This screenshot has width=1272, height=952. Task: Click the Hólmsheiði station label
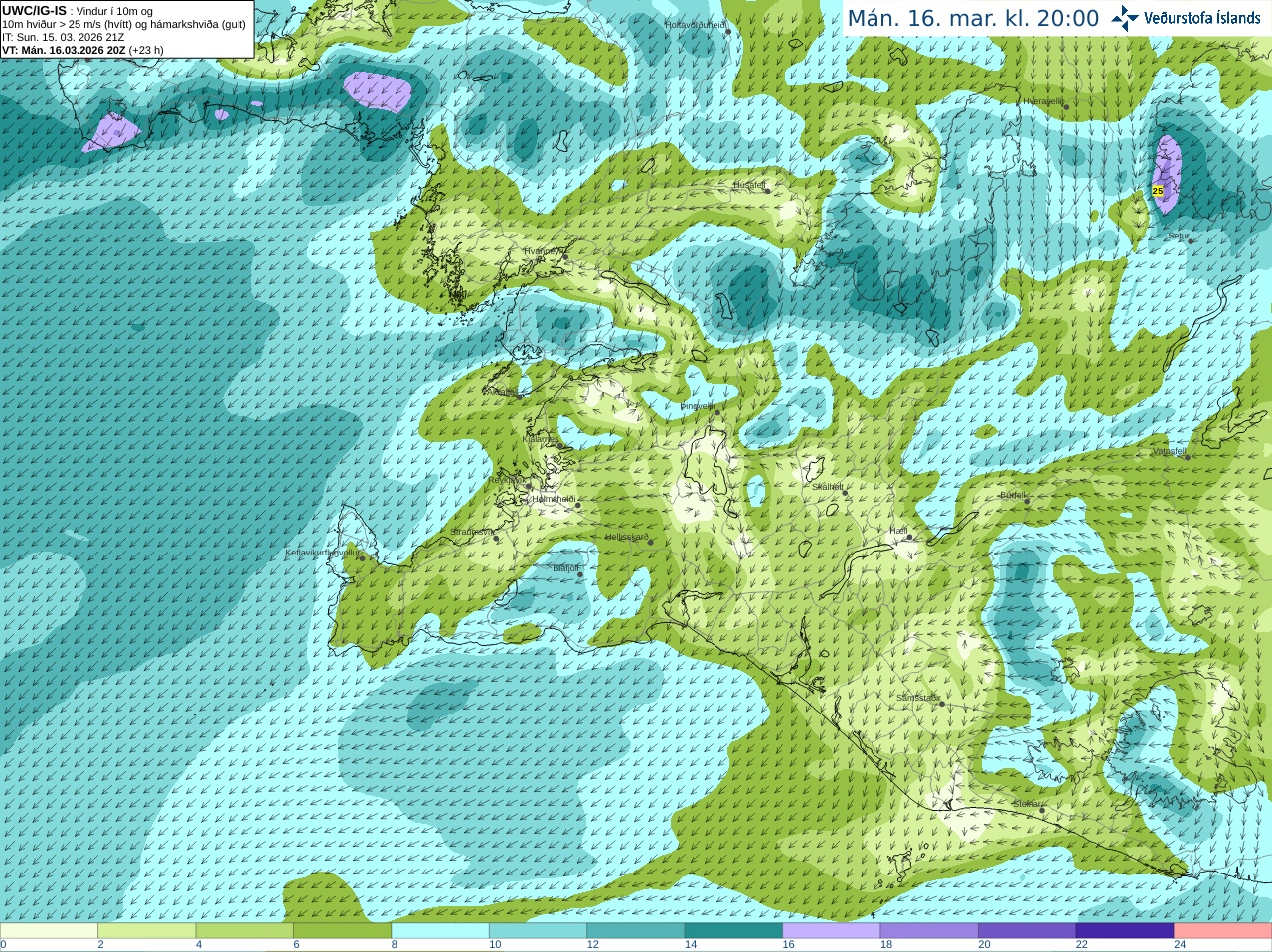click(x=554, y=499)
